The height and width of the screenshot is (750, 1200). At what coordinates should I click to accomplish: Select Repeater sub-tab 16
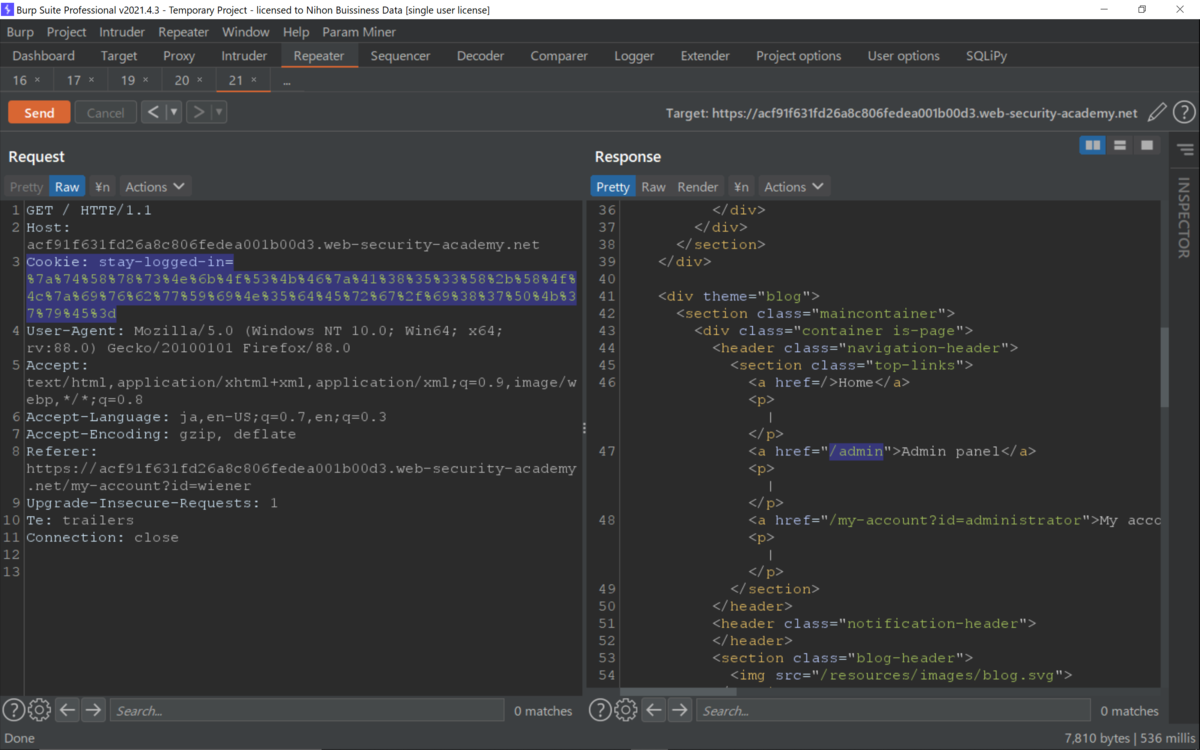[20, 80]
